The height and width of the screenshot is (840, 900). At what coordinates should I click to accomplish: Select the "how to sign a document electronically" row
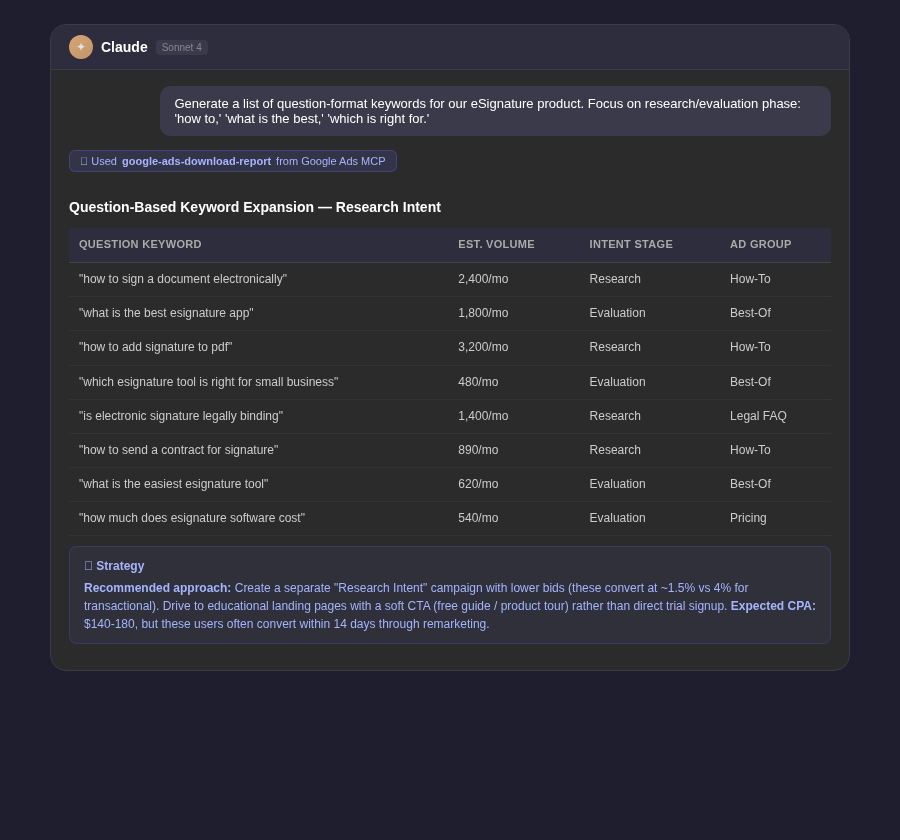(x=450, y=279)
